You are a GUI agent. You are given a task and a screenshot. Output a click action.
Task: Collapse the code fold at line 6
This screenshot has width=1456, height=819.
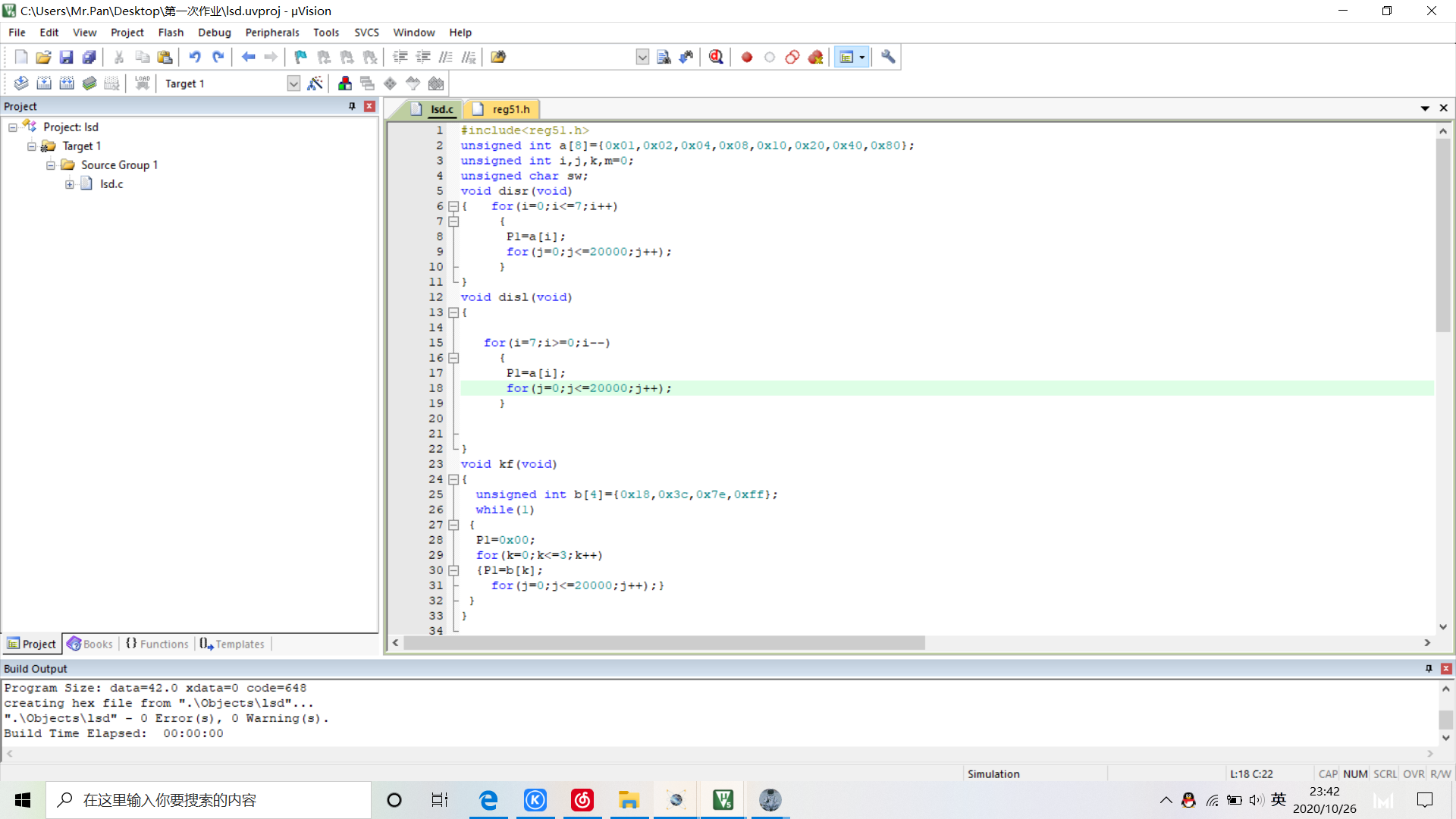(x=453, y=206)
